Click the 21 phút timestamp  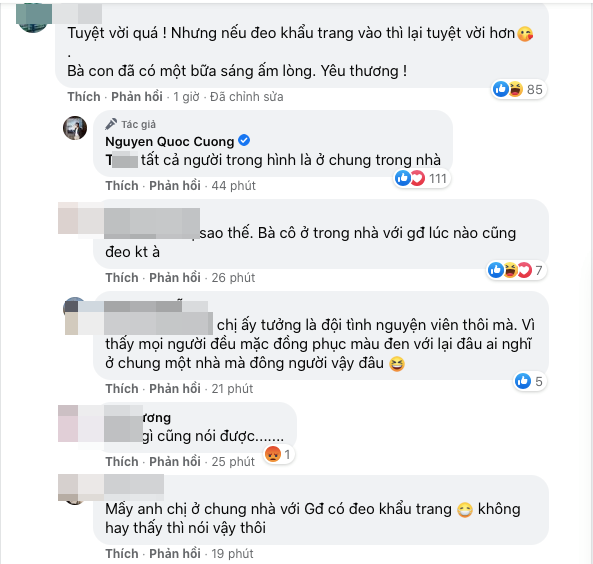tap(232, 388)
